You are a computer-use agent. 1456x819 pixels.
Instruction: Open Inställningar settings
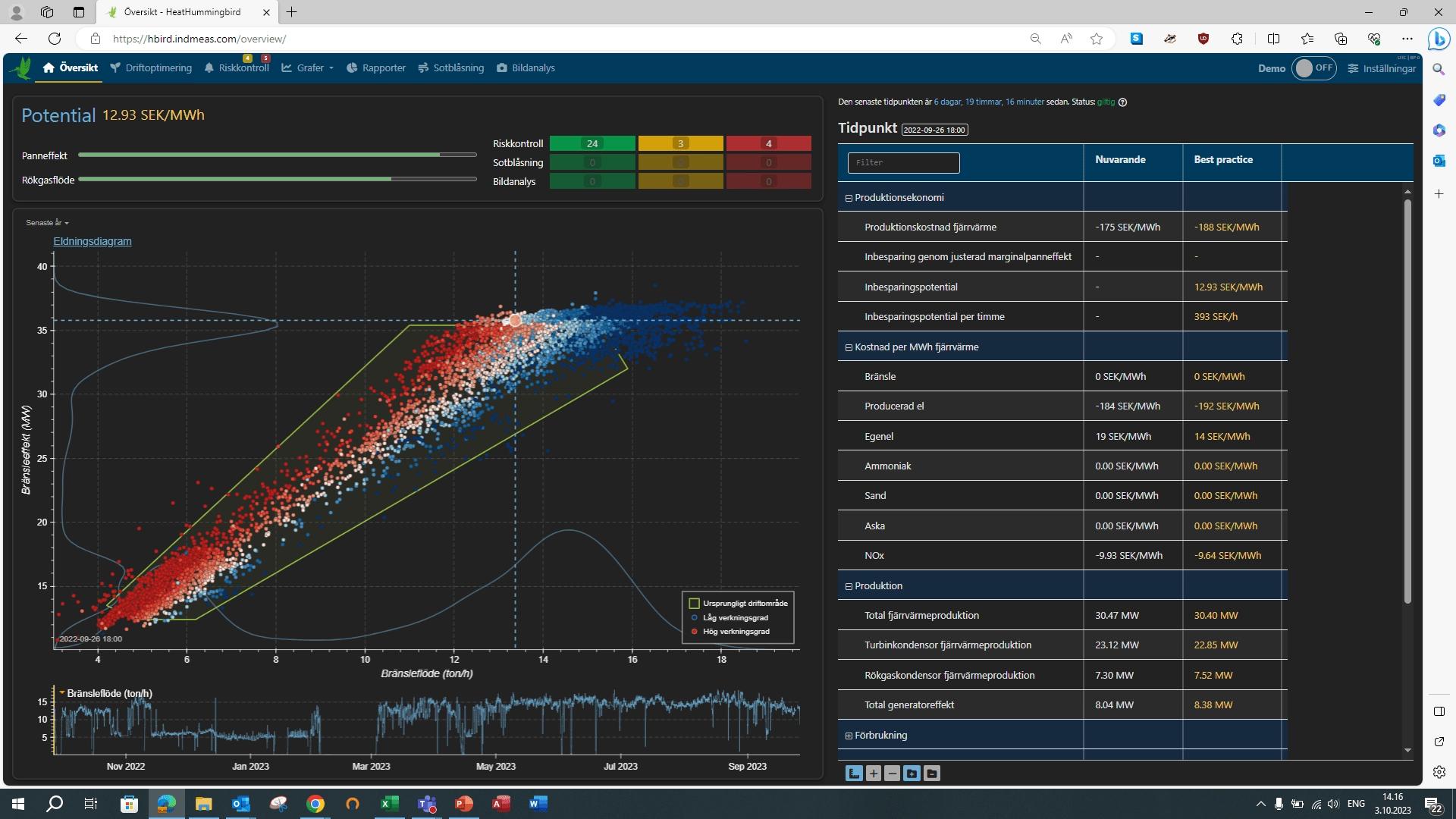point(1382,68)
